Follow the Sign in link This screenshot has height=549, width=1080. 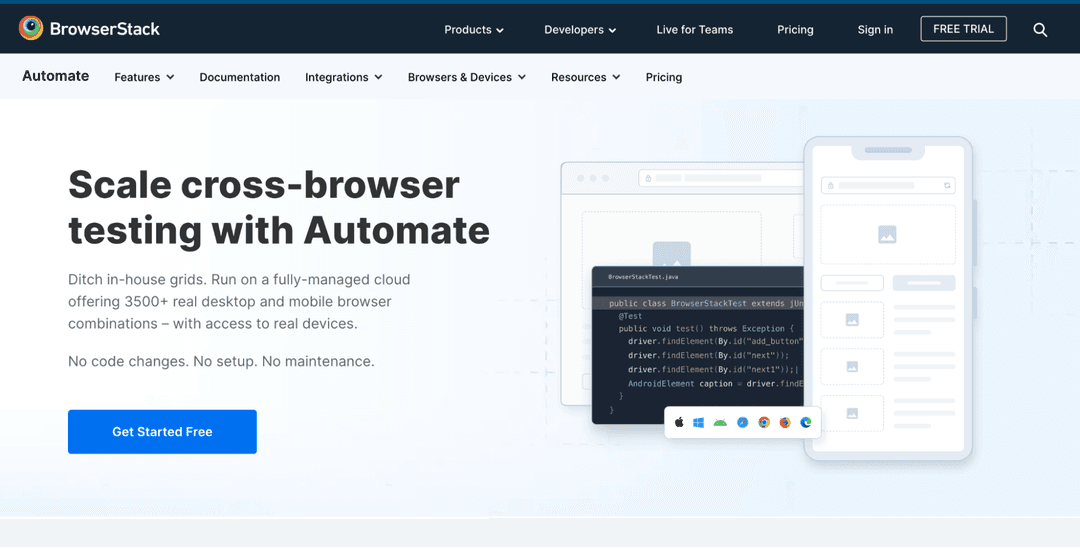point(875,30)
